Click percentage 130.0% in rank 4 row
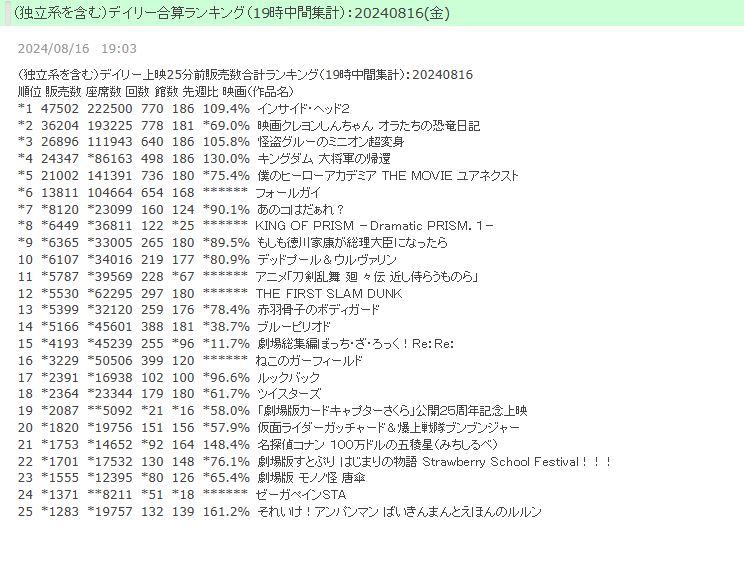This screenshot has width=744, height=581. 226,159
